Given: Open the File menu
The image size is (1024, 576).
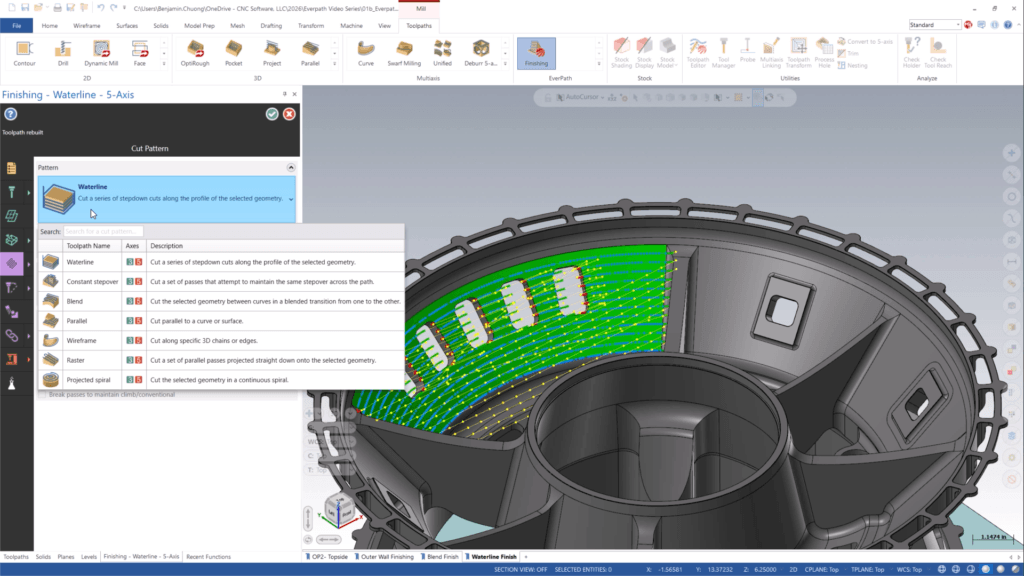Looking at the screenshot, I should [17, 25].
